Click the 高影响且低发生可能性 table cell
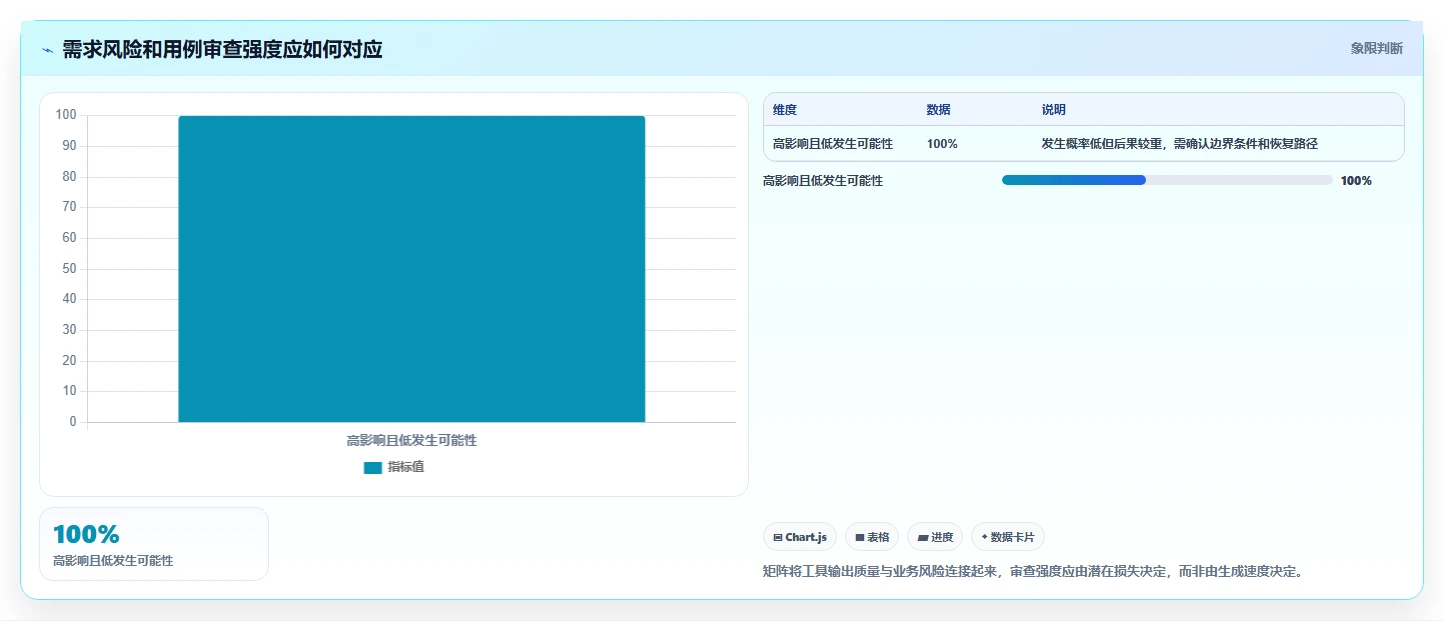The image size is (1444, 621). (833, 144)
